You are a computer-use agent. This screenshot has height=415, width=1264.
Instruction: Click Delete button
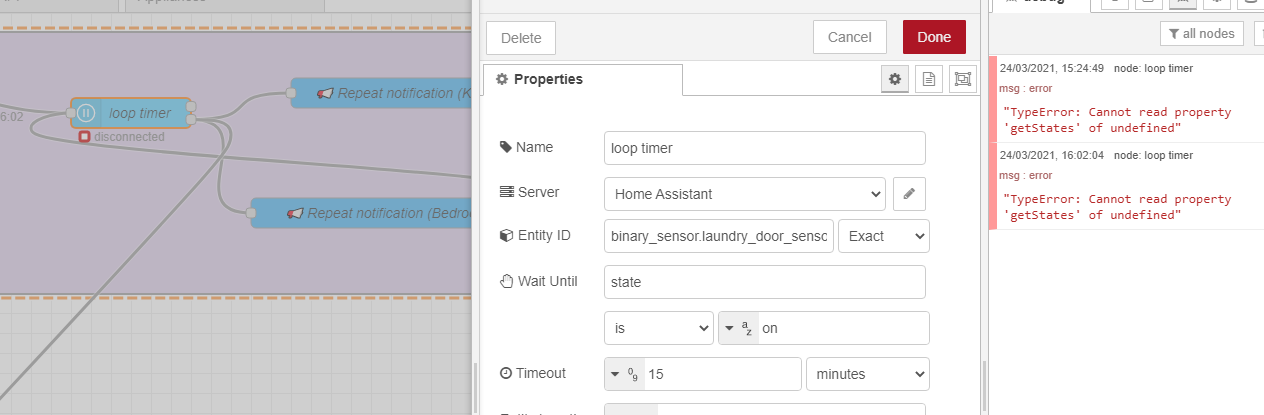click(521, 38)
